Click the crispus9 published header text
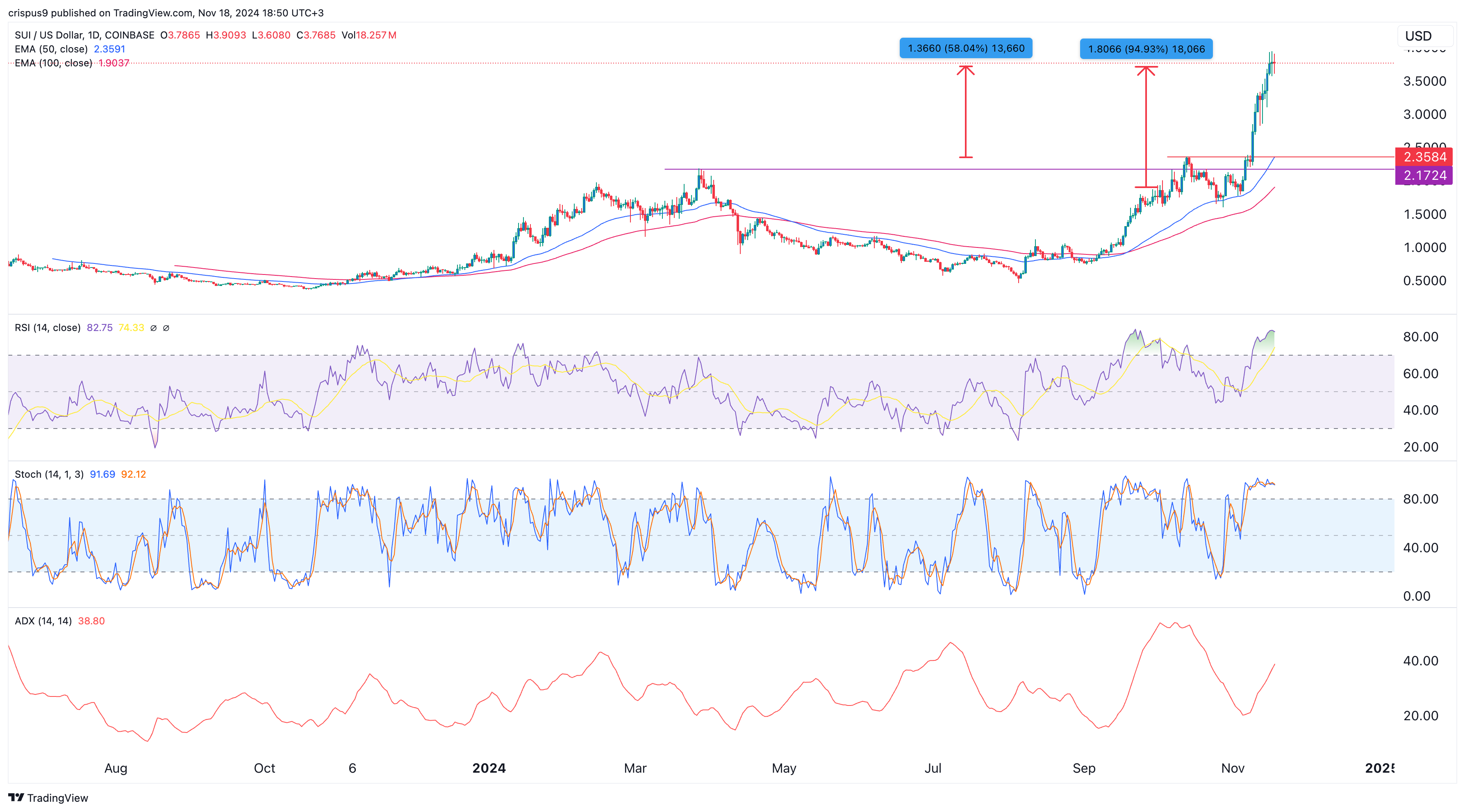The width and height of the screenshot is (1465, 812). click(x=166, y=13)
